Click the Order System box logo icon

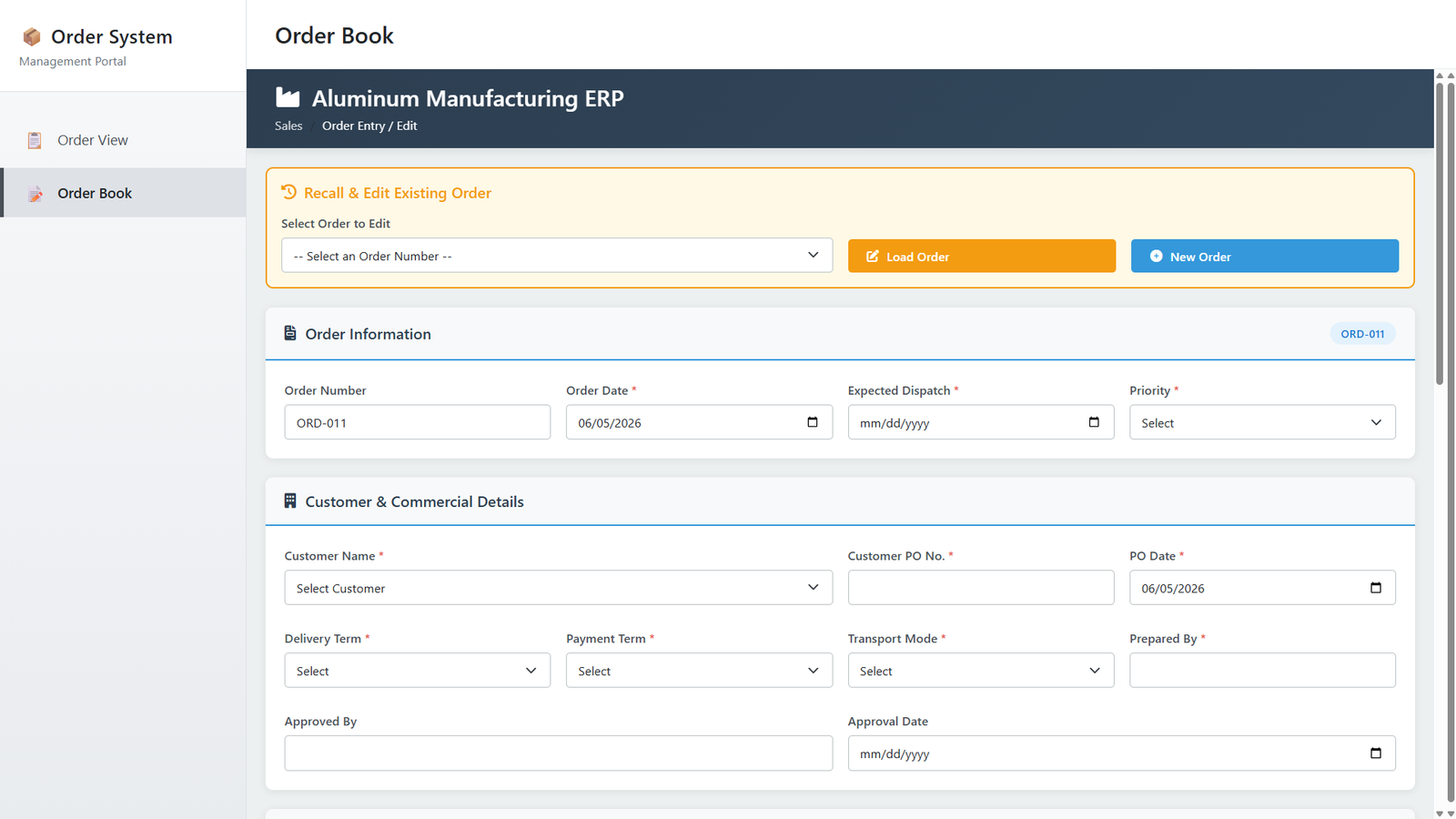pos(32,36)
